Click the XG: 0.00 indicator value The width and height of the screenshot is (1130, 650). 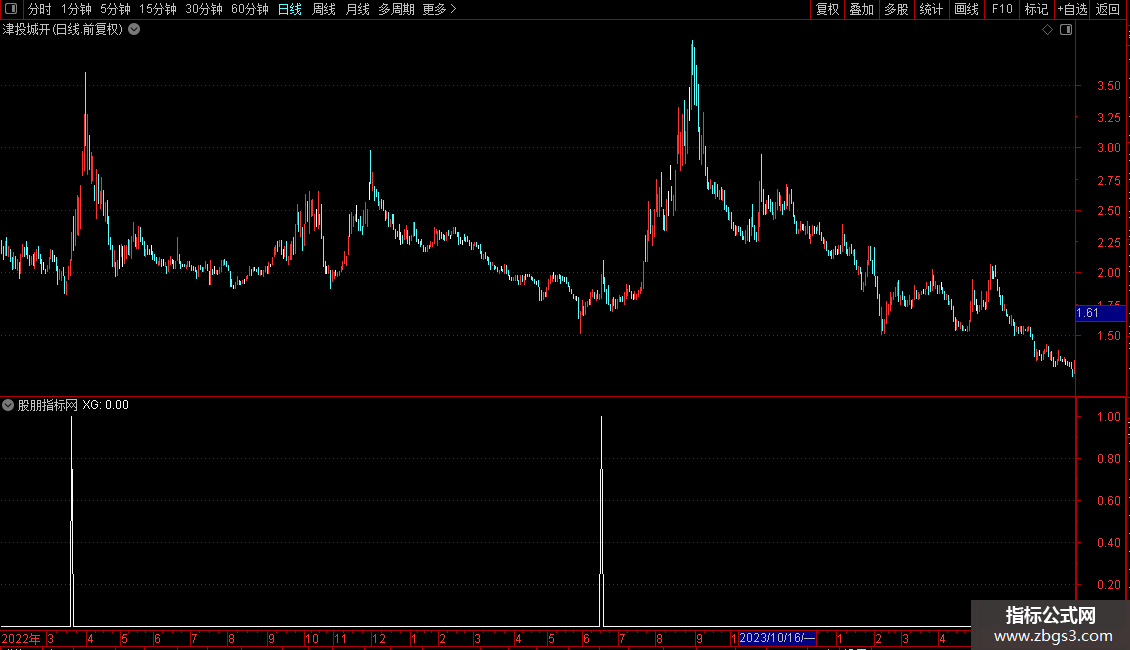point(105,405)
